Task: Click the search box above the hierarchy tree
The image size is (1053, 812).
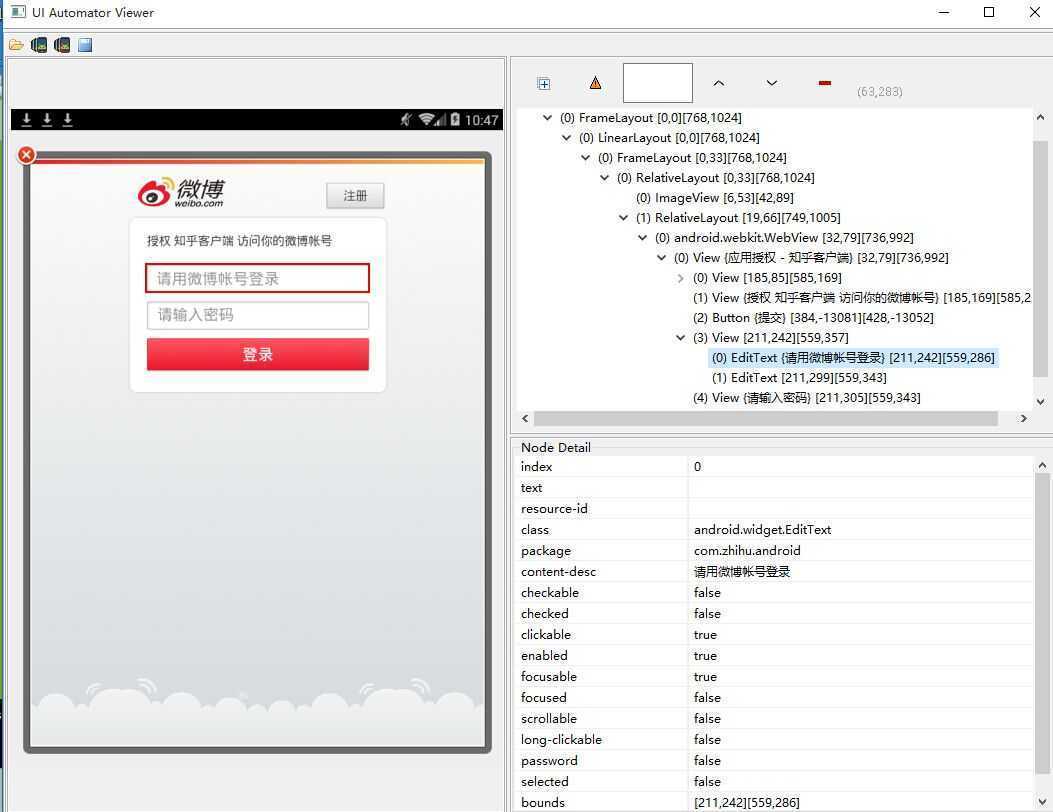Action: [657, 83]
